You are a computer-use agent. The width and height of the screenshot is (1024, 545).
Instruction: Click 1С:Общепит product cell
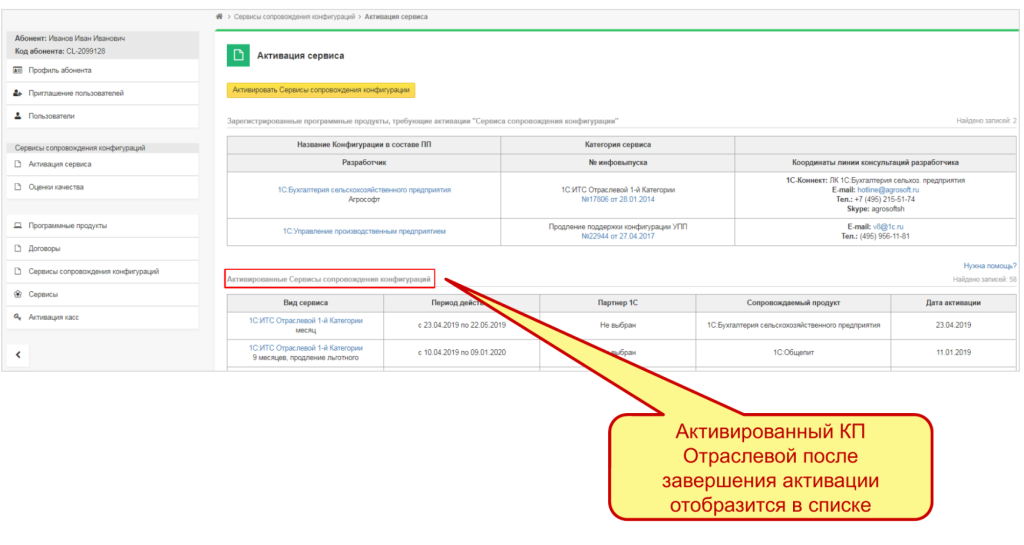click(793, 352)
